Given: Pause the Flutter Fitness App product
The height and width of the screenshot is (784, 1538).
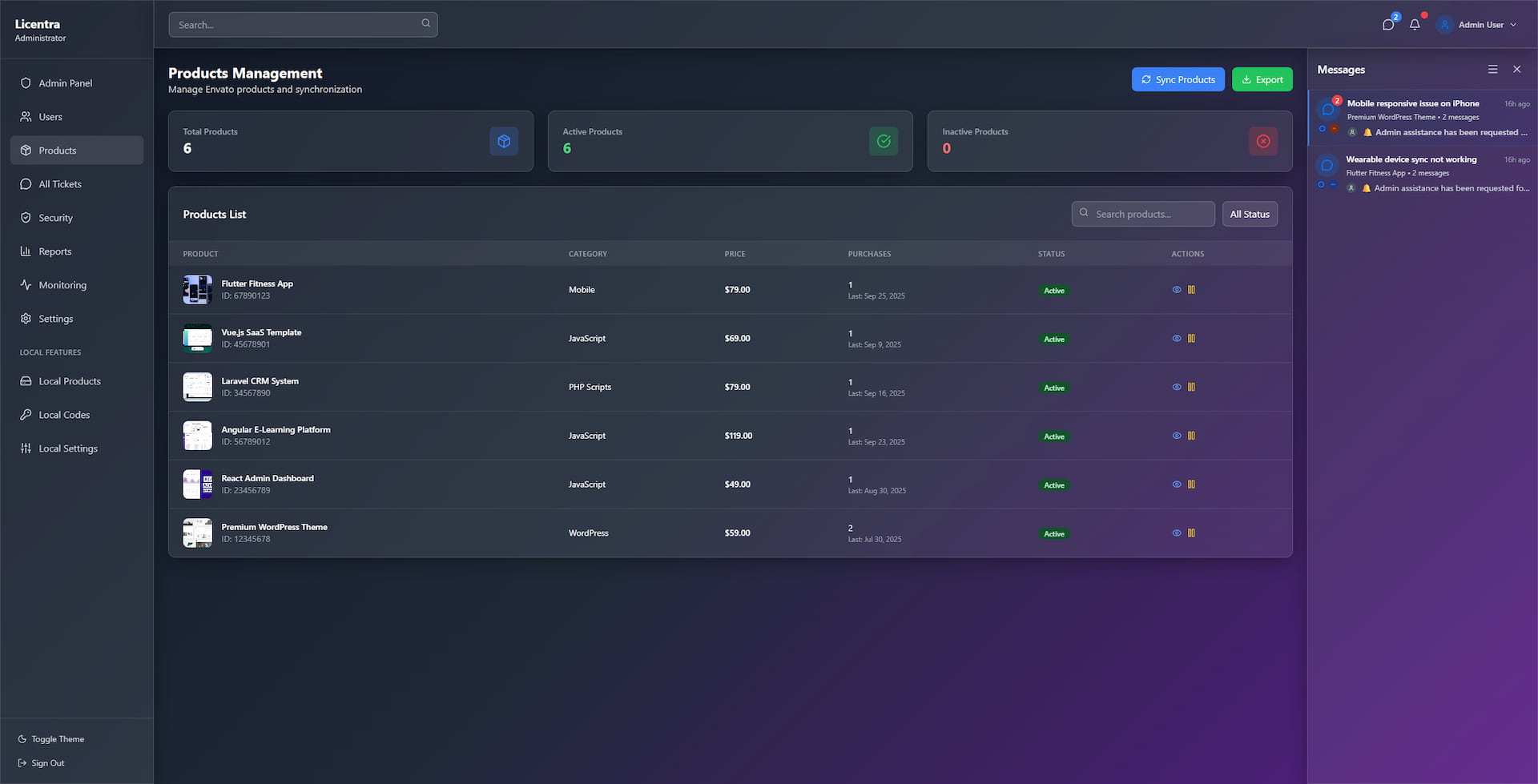Looking at the screenshot, I should pos(1191,290).
